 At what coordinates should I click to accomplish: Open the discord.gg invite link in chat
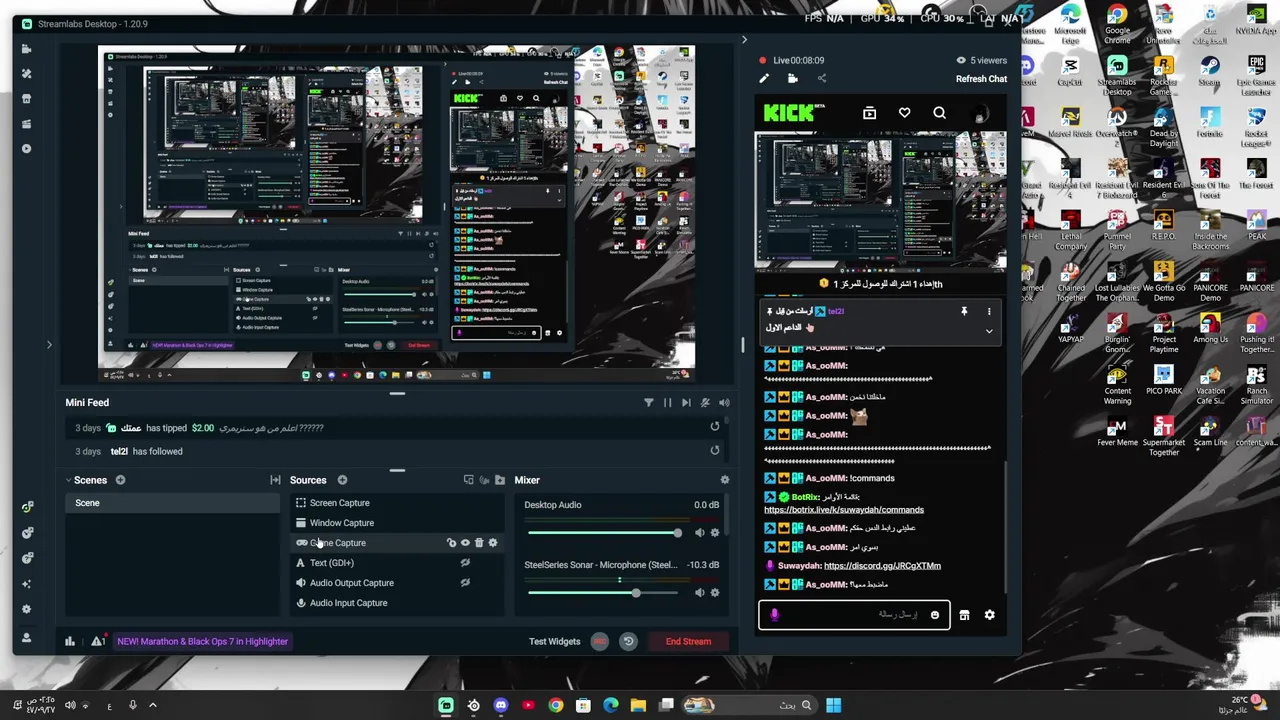(x=882, y=566)
